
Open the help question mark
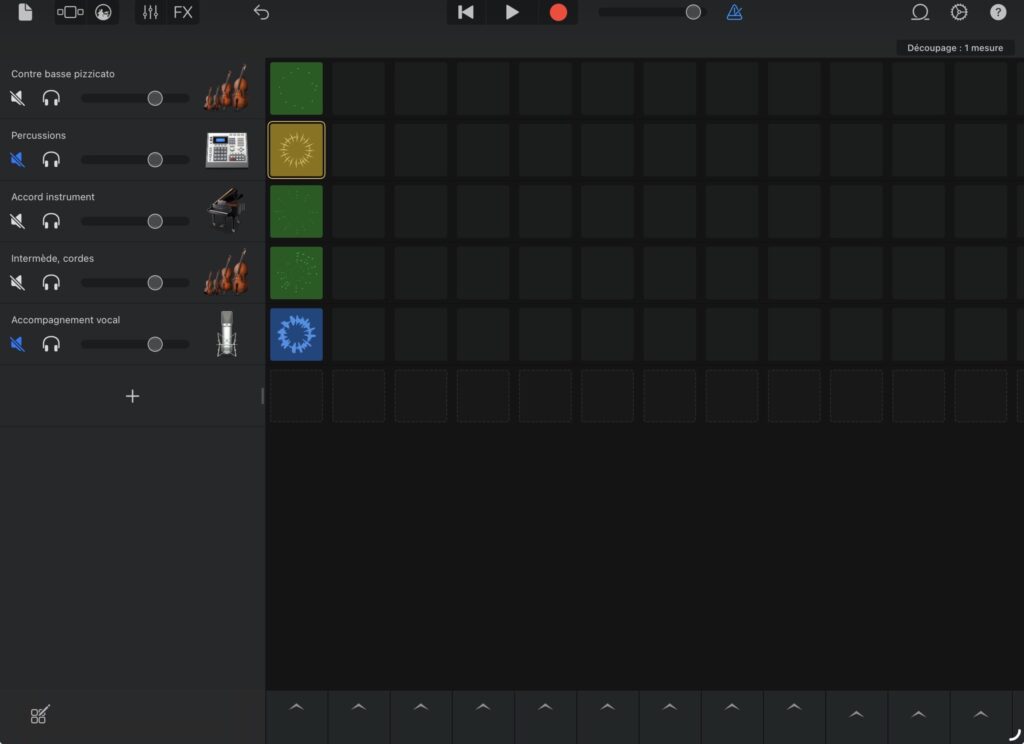pyautogui.click(x=998, y=13)
